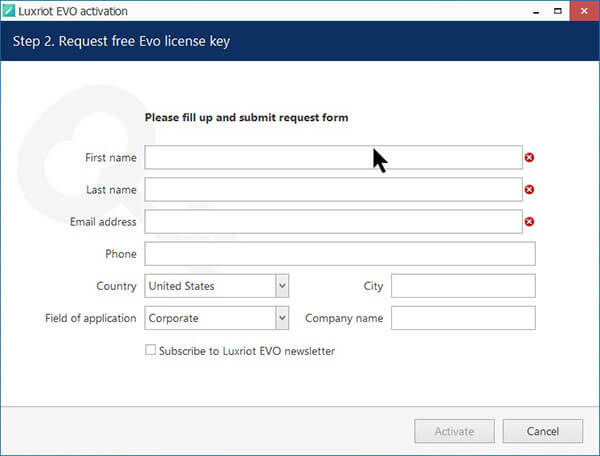Image resolution: width=600 pixels, height=456 pixels.
Task: Click the Phone input field
Action: tap(340, 254)
